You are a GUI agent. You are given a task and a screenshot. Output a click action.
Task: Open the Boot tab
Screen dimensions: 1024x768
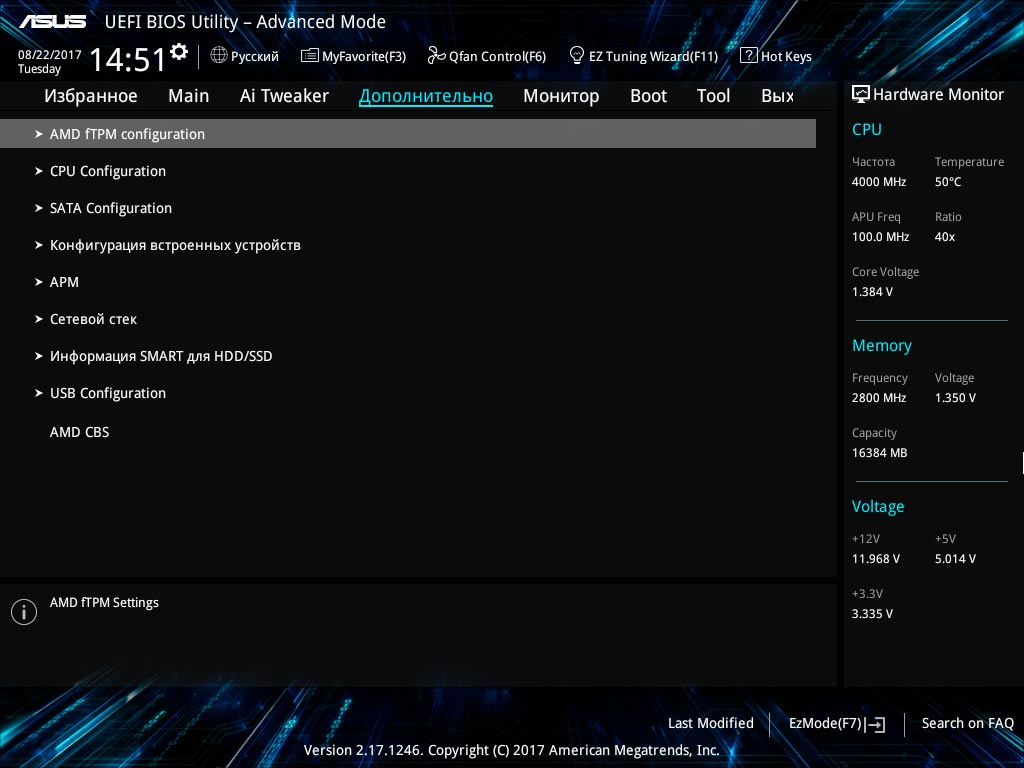click(648, 96)
